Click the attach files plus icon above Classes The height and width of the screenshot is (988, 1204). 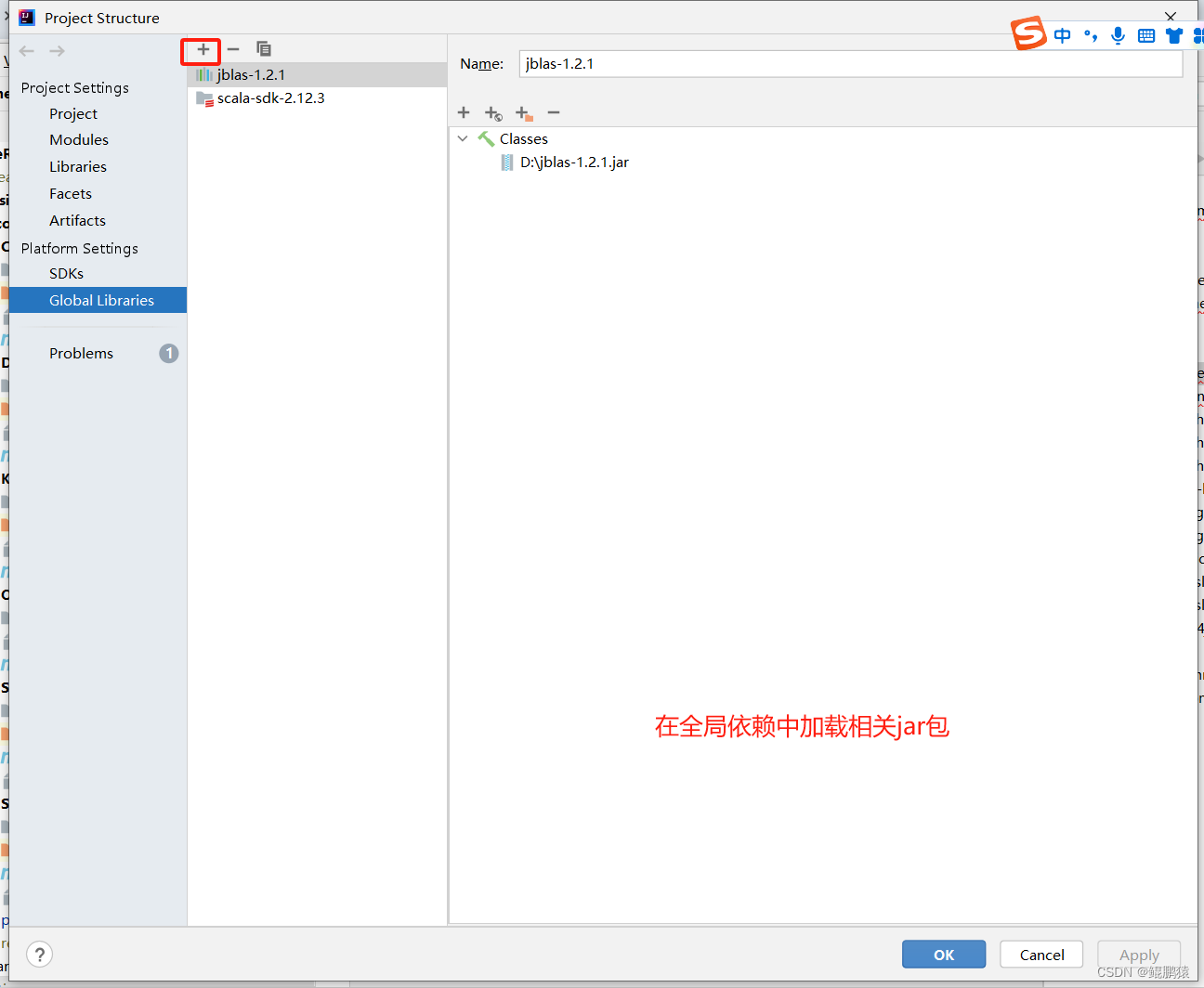coord(463,112)
